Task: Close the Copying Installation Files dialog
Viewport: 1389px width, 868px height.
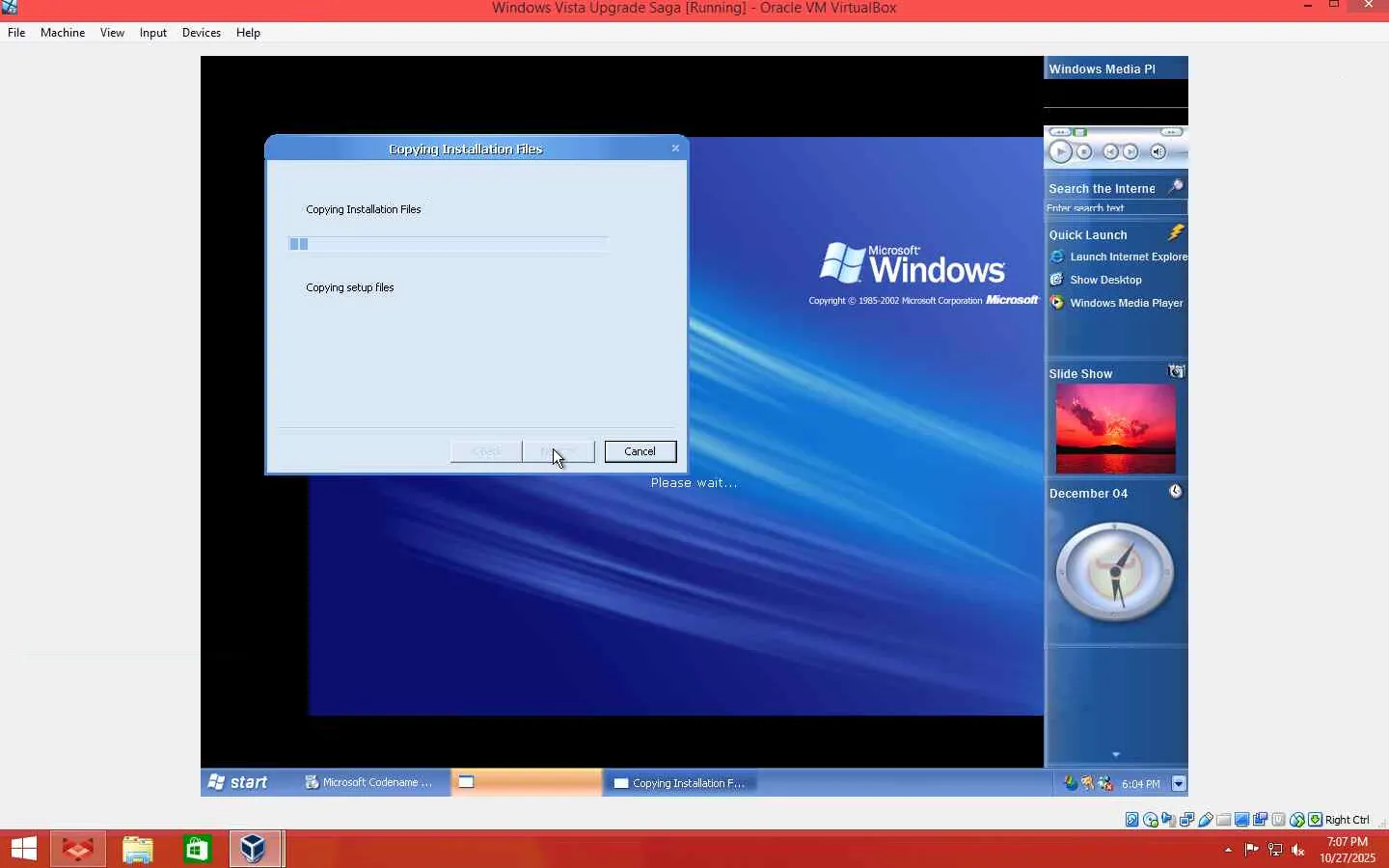Action: [675, 149]
